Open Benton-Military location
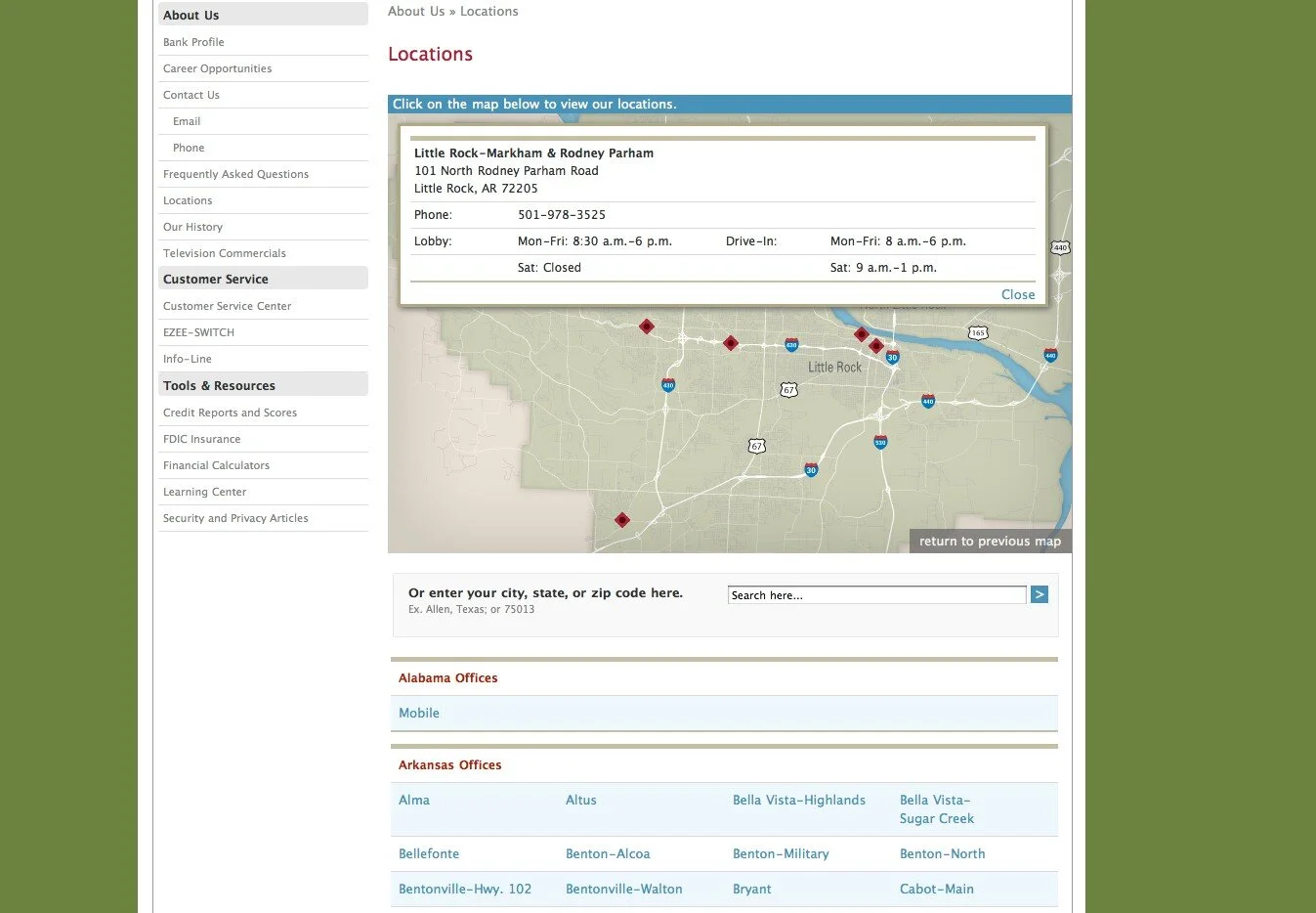Screen dimensions: 1316x913 [781, 853]
